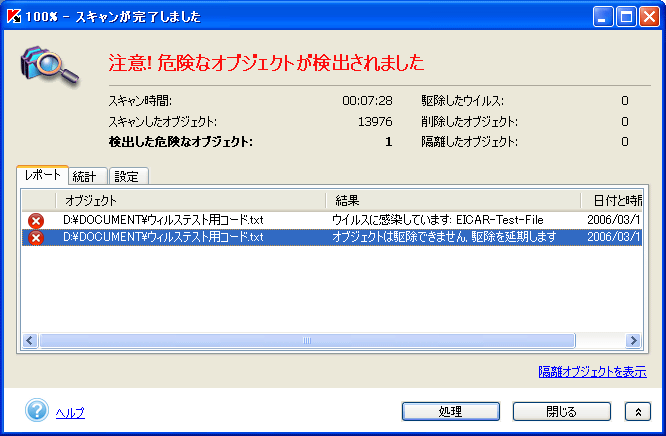Click scanned objects count 13976
The width and height of the screenshot is (666, 436).
[x=375, y=122]
